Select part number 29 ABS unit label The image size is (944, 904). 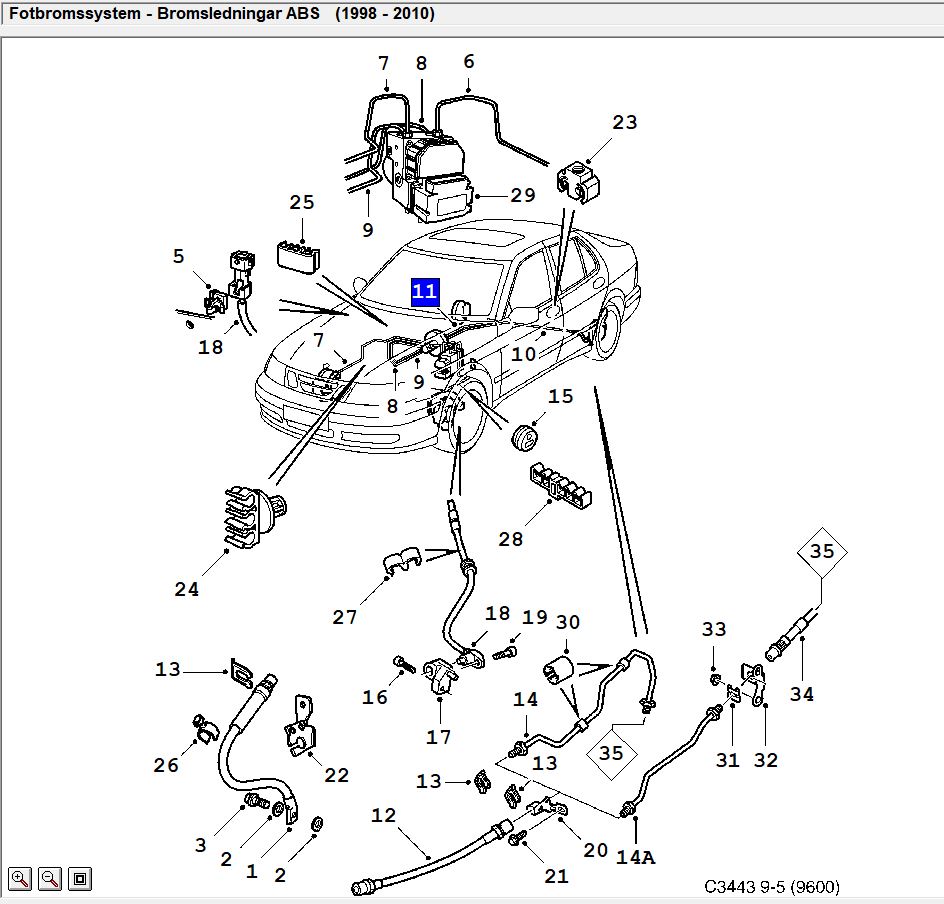523,195
